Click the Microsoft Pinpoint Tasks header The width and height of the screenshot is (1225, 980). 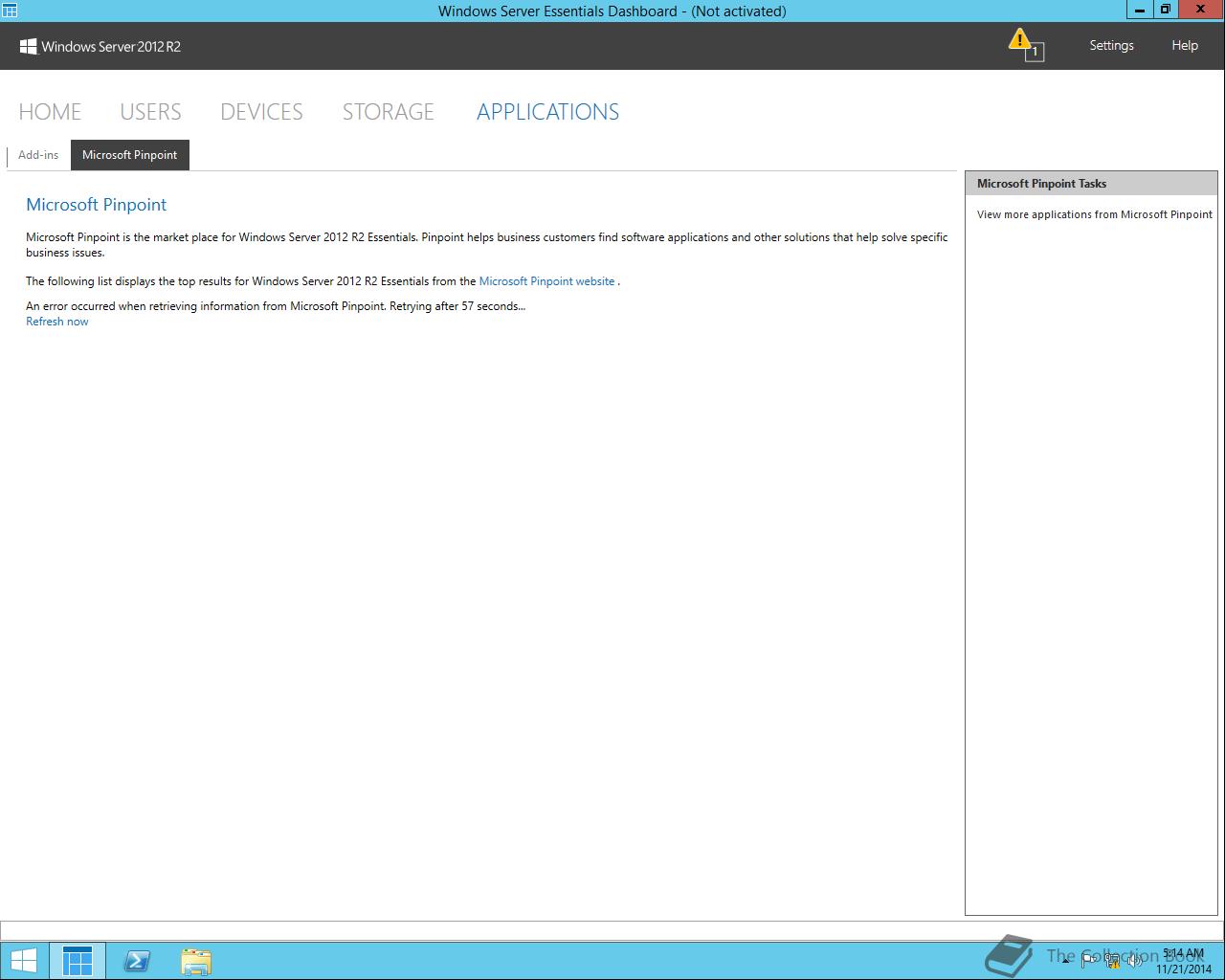pyautogui.click(x=1091, y=184)
